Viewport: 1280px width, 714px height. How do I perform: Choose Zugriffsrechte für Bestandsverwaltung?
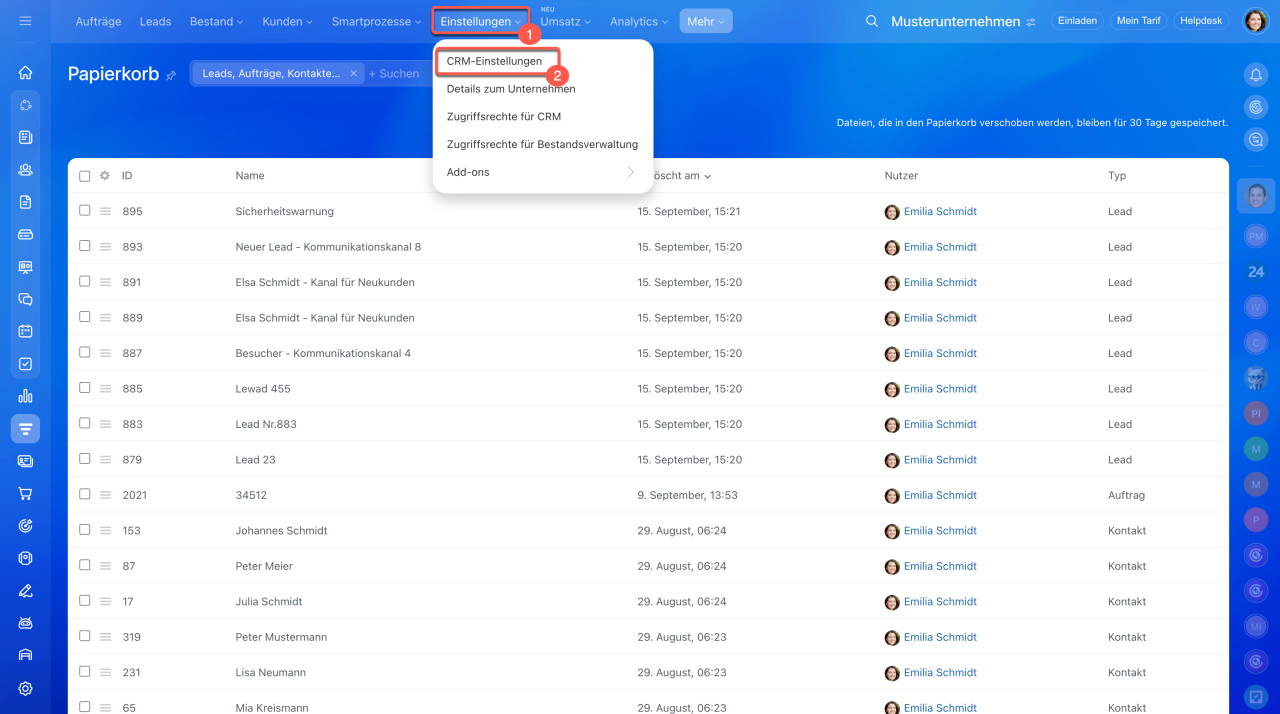click(x=542, y=144)
